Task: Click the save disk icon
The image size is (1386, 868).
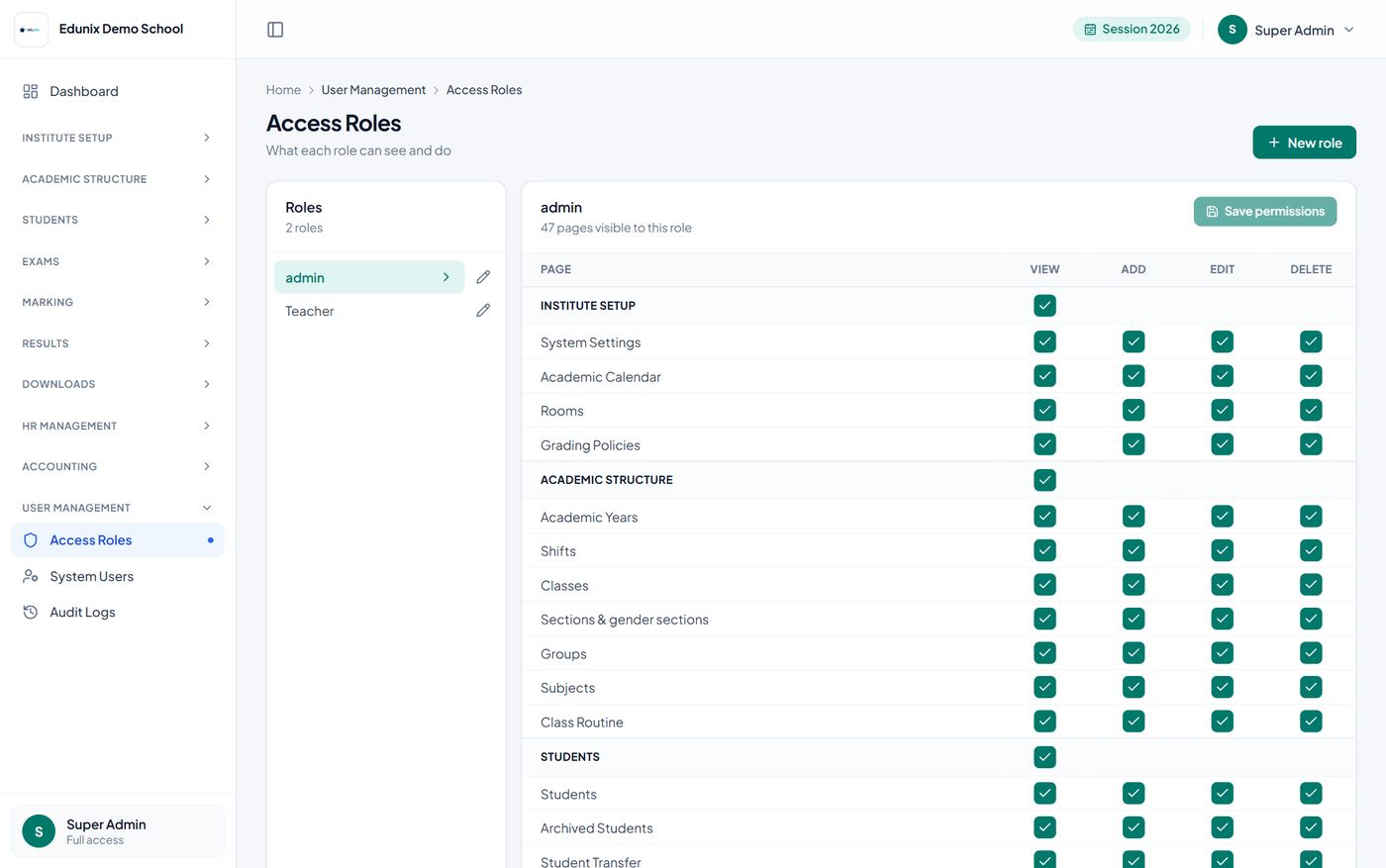Action: (1212, 212)
